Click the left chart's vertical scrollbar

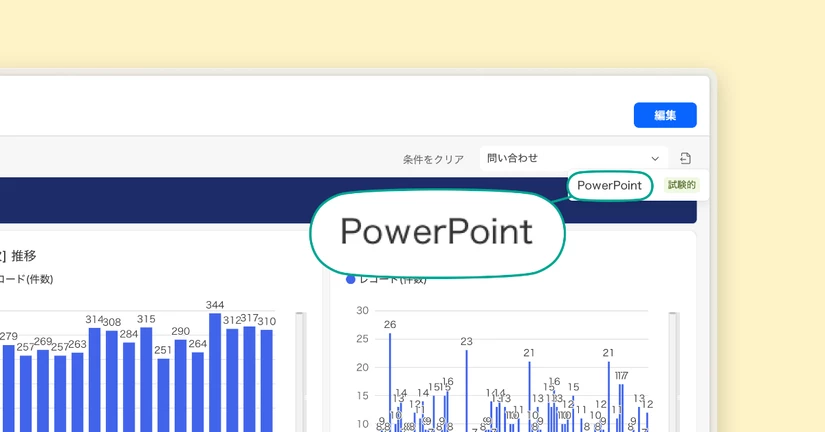(x=300, y=372)
